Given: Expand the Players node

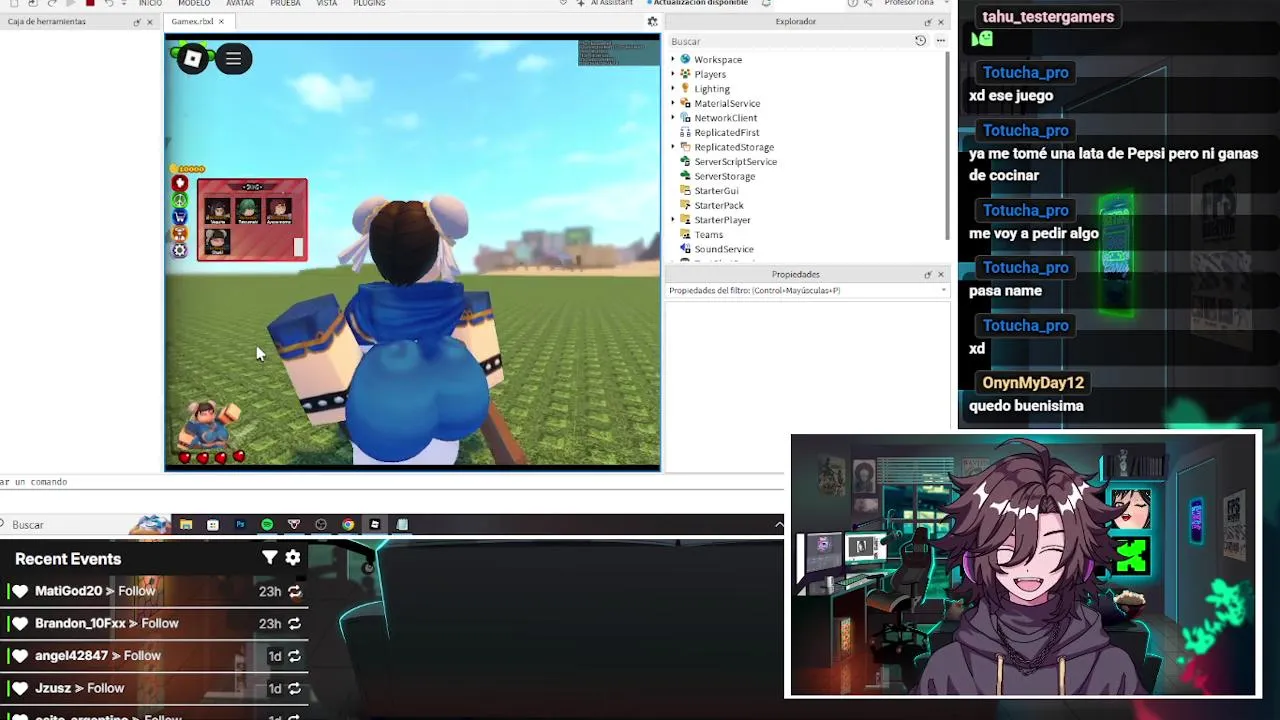Looking at the screenshot, I should tap(673, 74).
